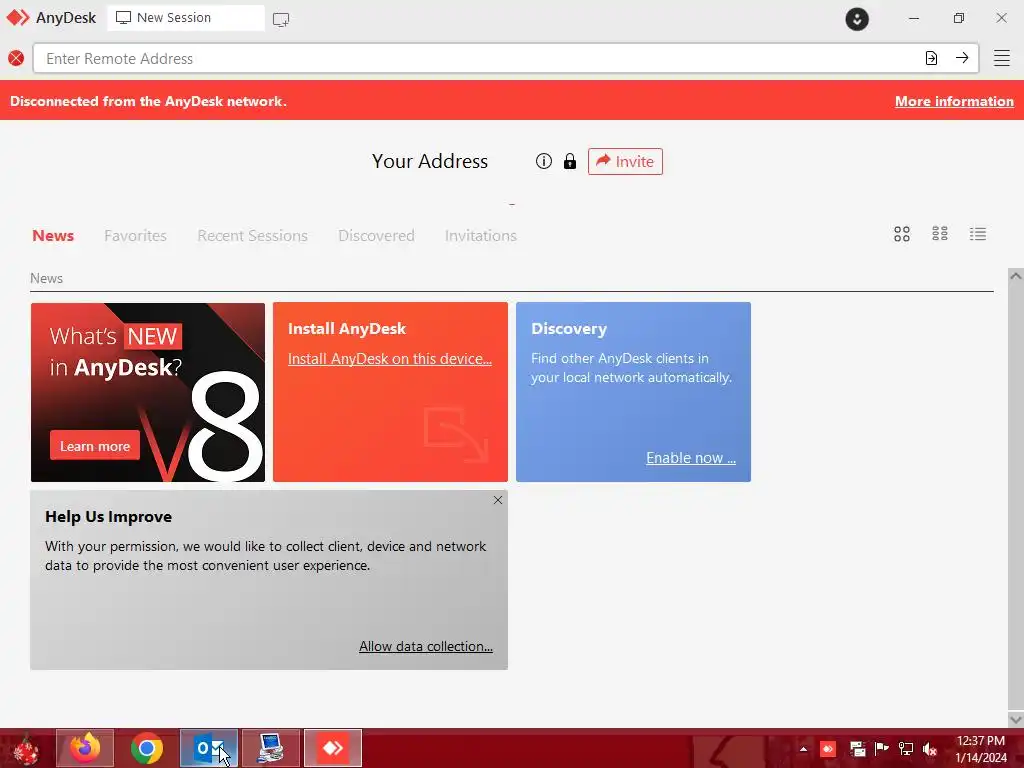The width and height of the screenshot is (1024, 768).
Task: Click the Invite button
Action: [x=625, y=161]
